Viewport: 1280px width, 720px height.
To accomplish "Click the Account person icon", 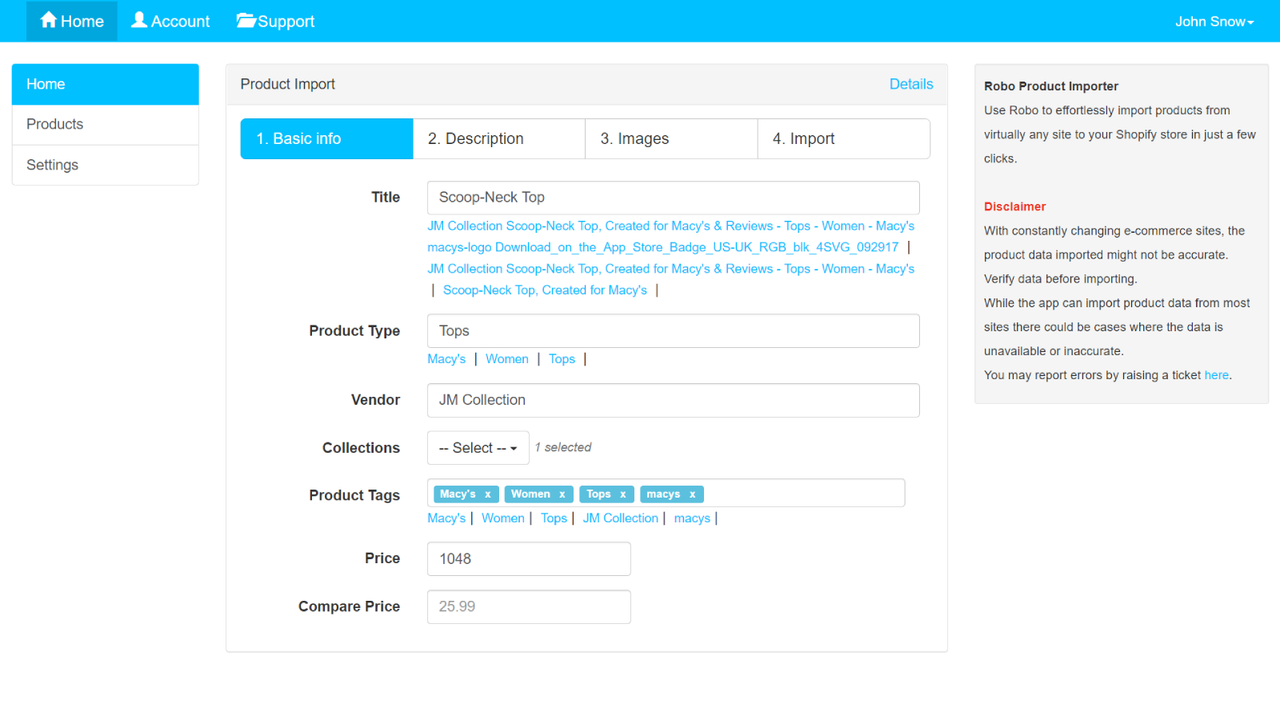I will (139, 20).
